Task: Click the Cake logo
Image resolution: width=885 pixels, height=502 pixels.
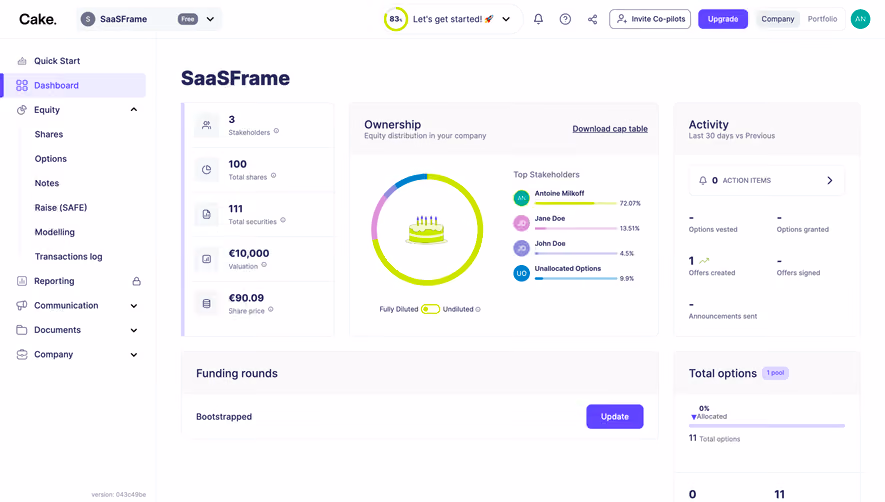Action: (38, 19)
